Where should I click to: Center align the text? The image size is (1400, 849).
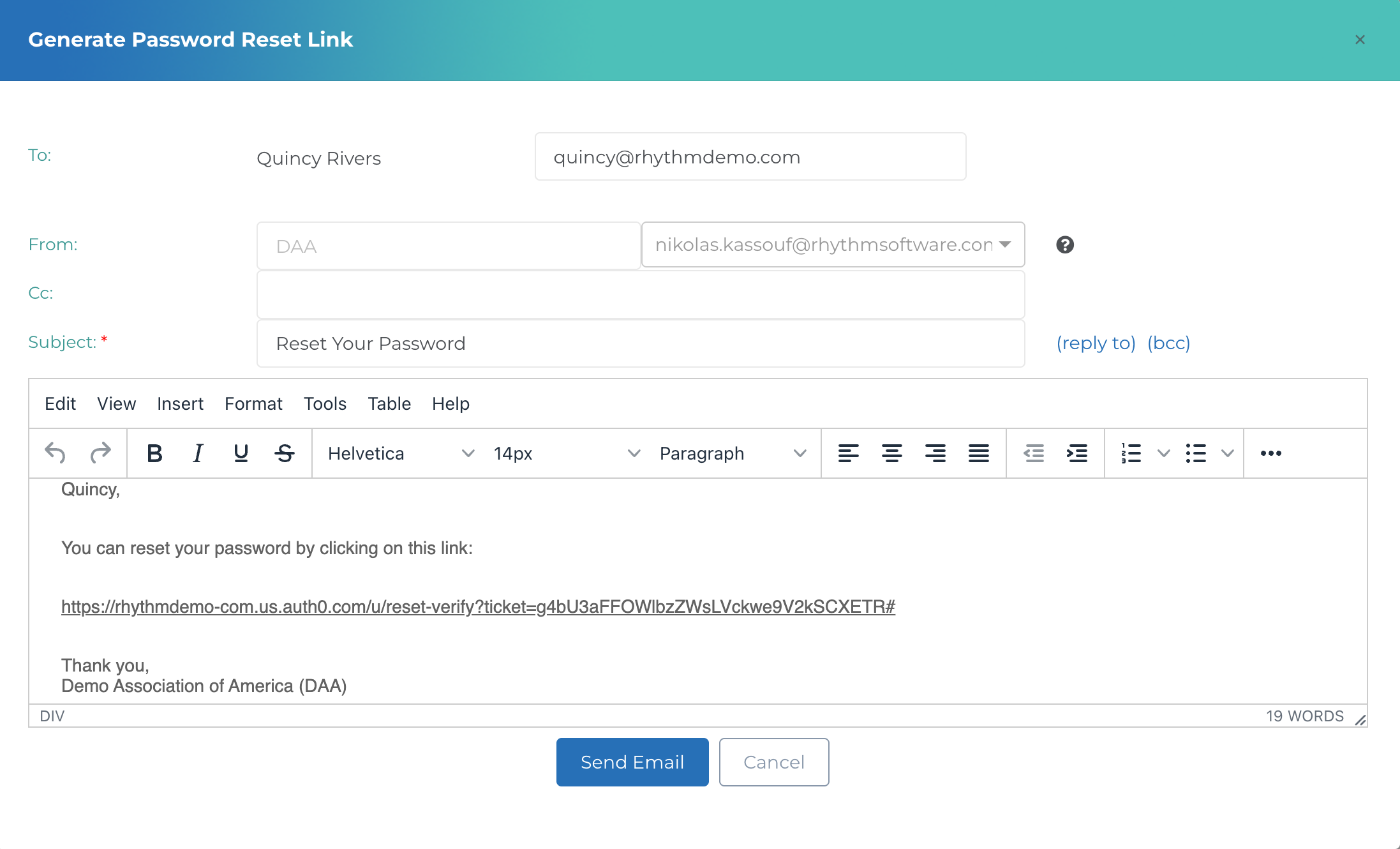click(892, 453)
